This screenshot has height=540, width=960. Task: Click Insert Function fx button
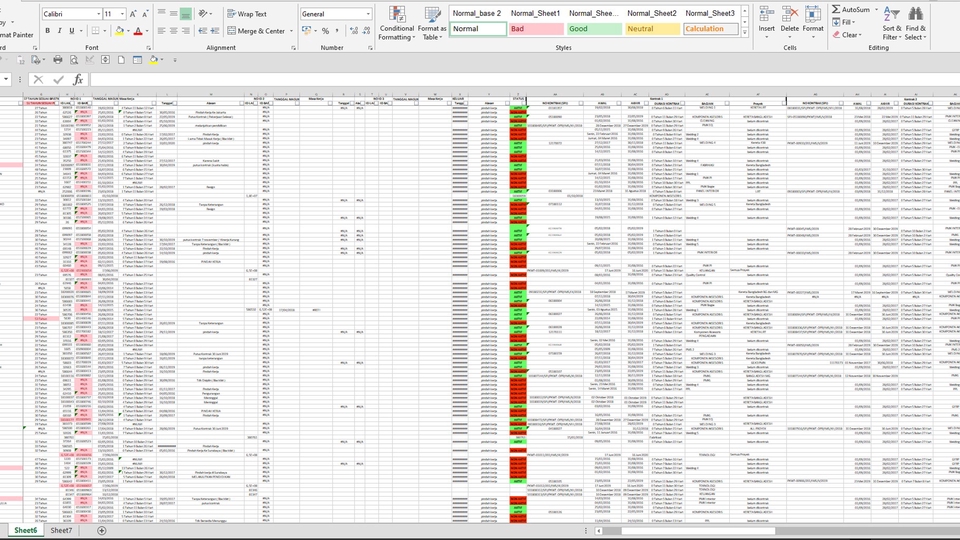(78, 80)
